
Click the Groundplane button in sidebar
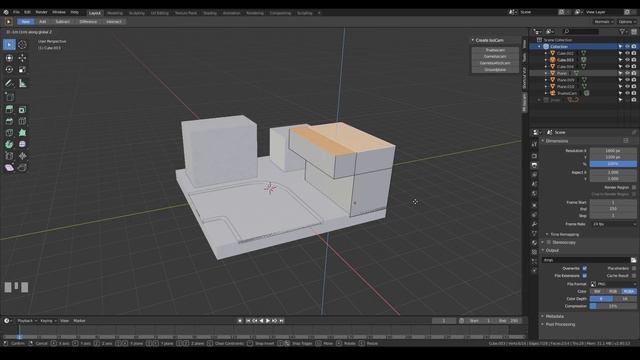pos(495,70)
